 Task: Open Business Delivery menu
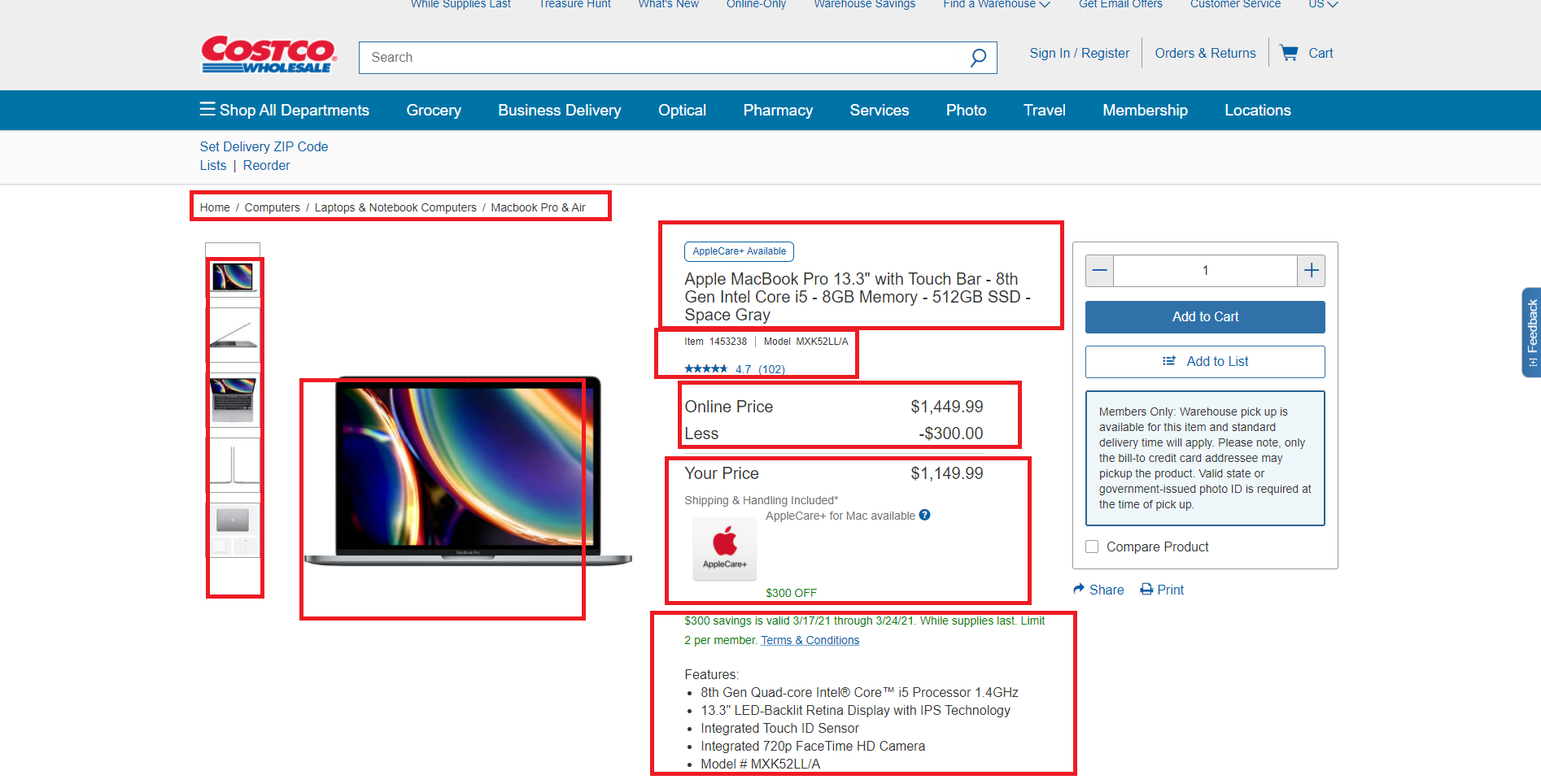(x=560, y=110)
